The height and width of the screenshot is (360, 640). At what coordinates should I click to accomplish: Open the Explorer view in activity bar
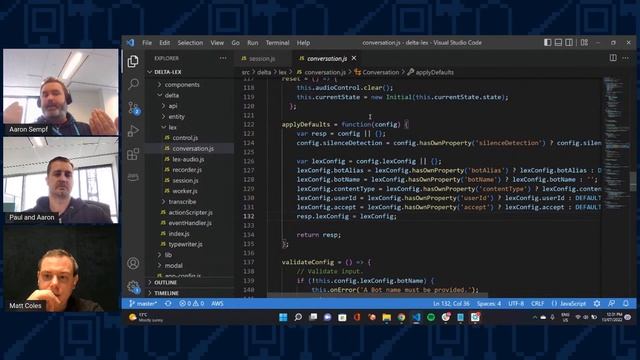point(133,62)
